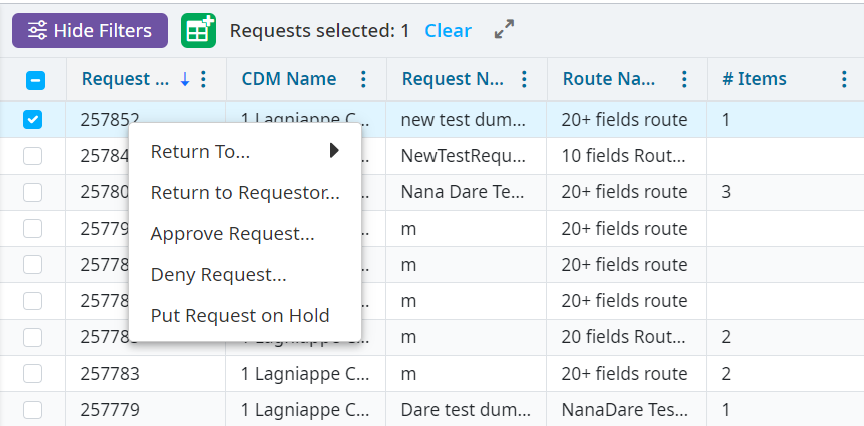Open Route Name column options menu
Image resolution: width=864 pixels, height=426 pixels.
(684, 79)
